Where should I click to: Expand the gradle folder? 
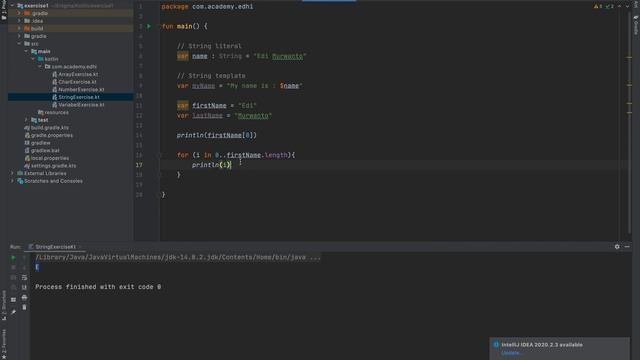(x=19, y=36)
